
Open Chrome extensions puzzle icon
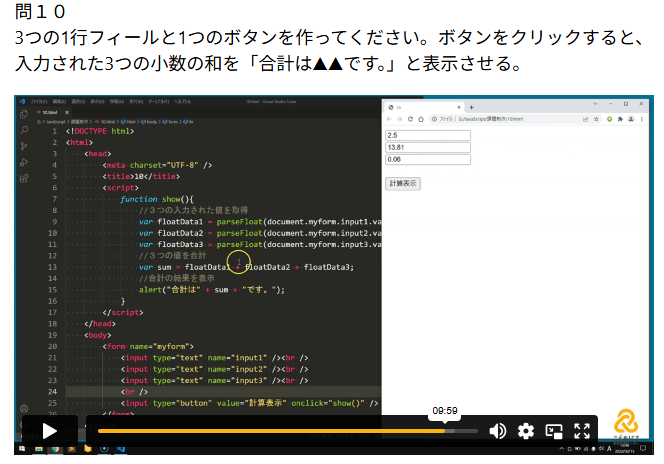[x=620, y=119]
